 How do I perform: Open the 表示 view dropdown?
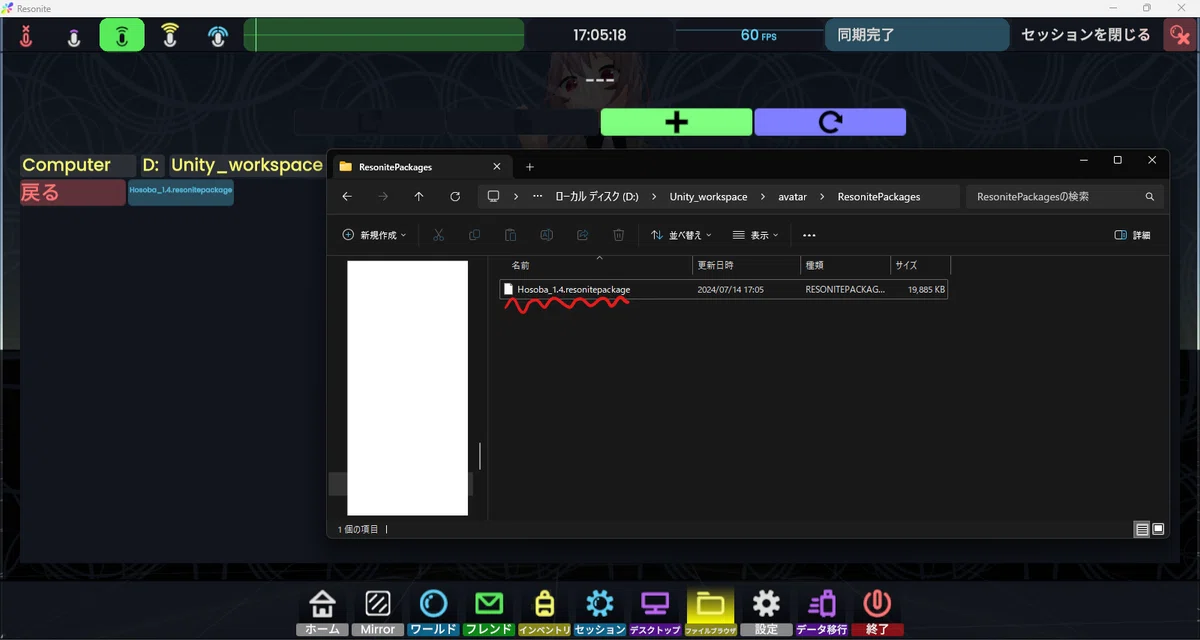click(x=755, y=235)
